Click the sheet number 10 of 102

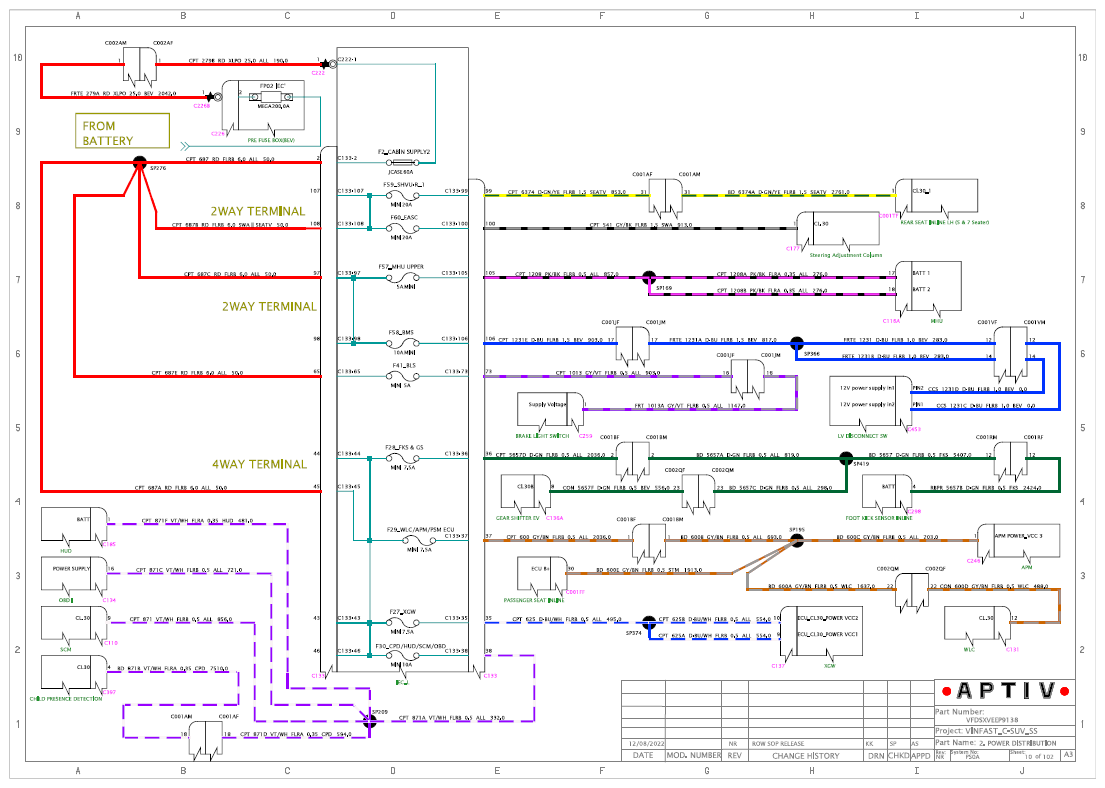1039,757
